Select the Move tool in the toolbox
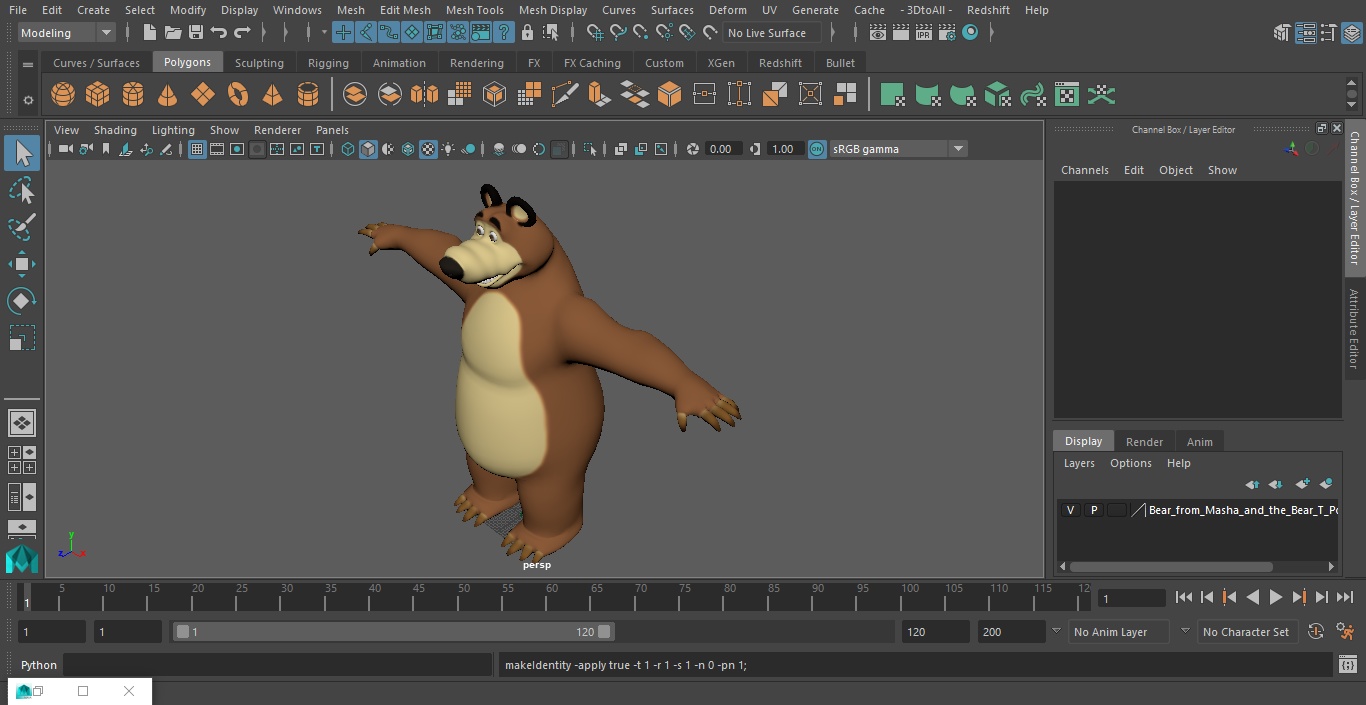This screenshot has width=1366, height=705. [x=22, y=264]
